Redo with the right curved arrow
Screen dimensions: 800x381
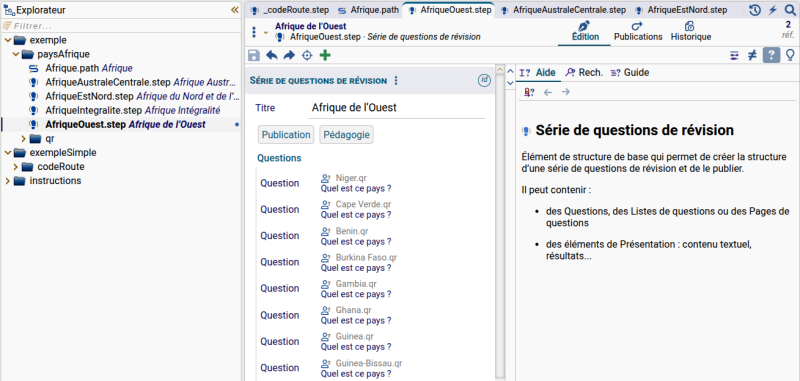pos(289,55)
